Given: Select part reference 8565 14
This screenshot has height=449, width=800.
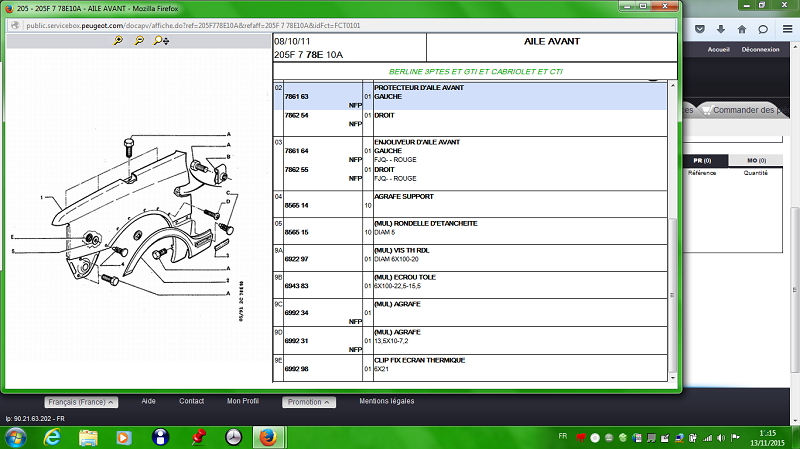Looking at the screenshot, I should [x=296, y=205].
